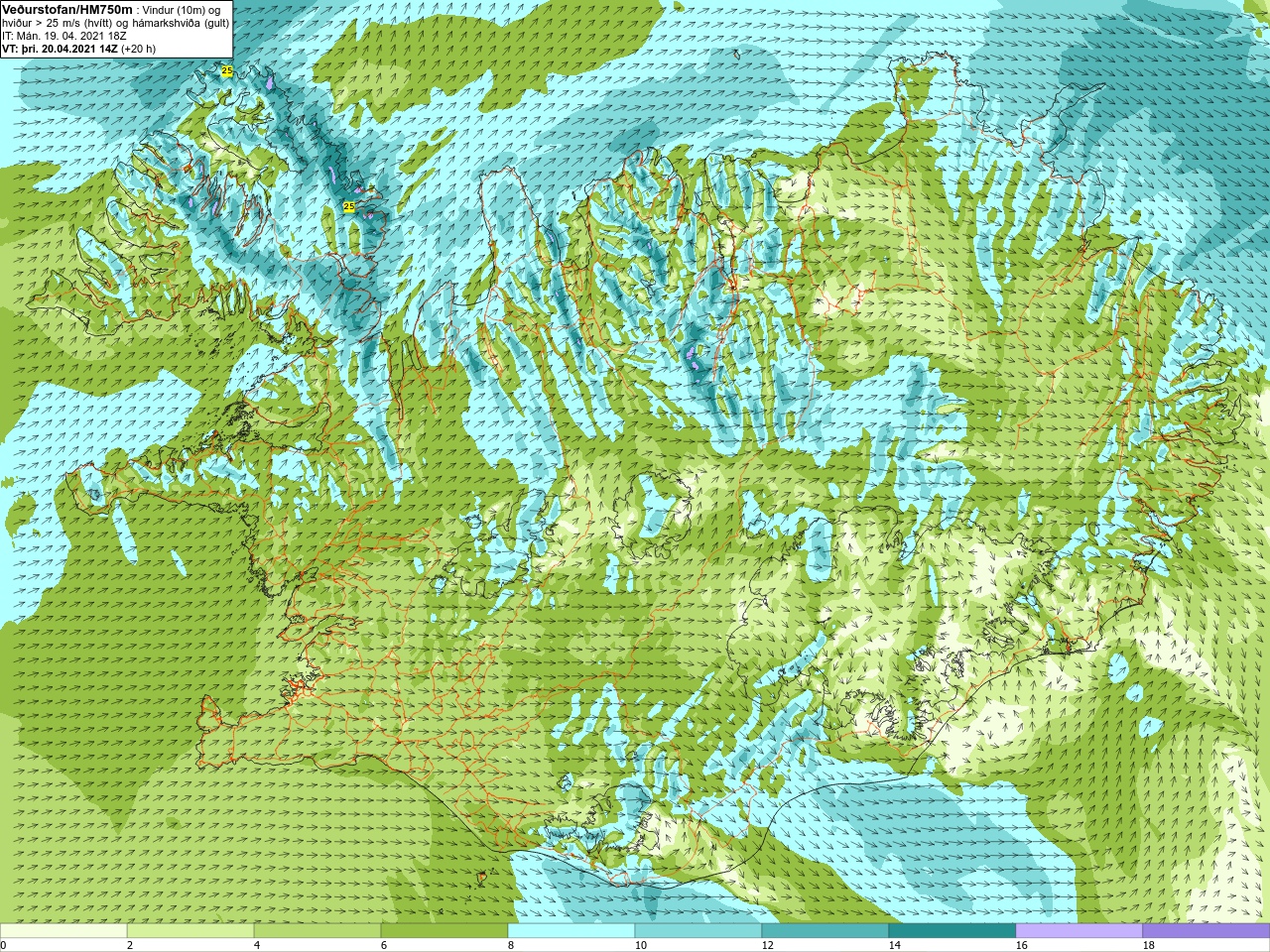Click the 'IT: Mán. 19. 04. 2021 18Z' line
Image resolution: width=1270 pixels, height=952 pixels.
(64, 36)
